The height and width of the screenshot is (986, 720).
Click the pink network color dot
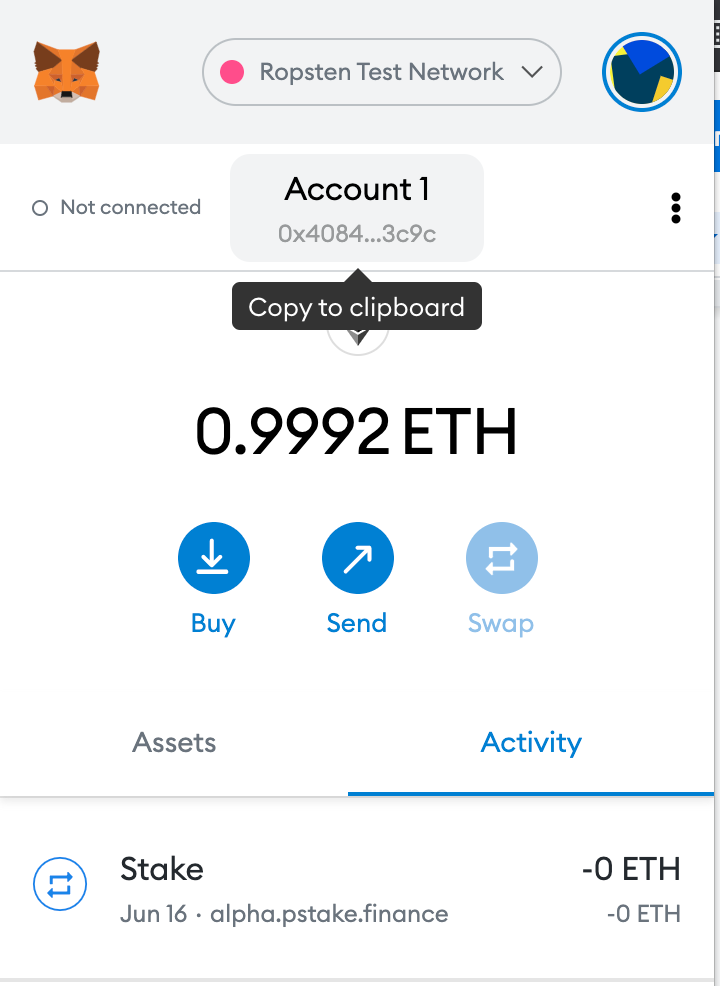click(232, 72)
